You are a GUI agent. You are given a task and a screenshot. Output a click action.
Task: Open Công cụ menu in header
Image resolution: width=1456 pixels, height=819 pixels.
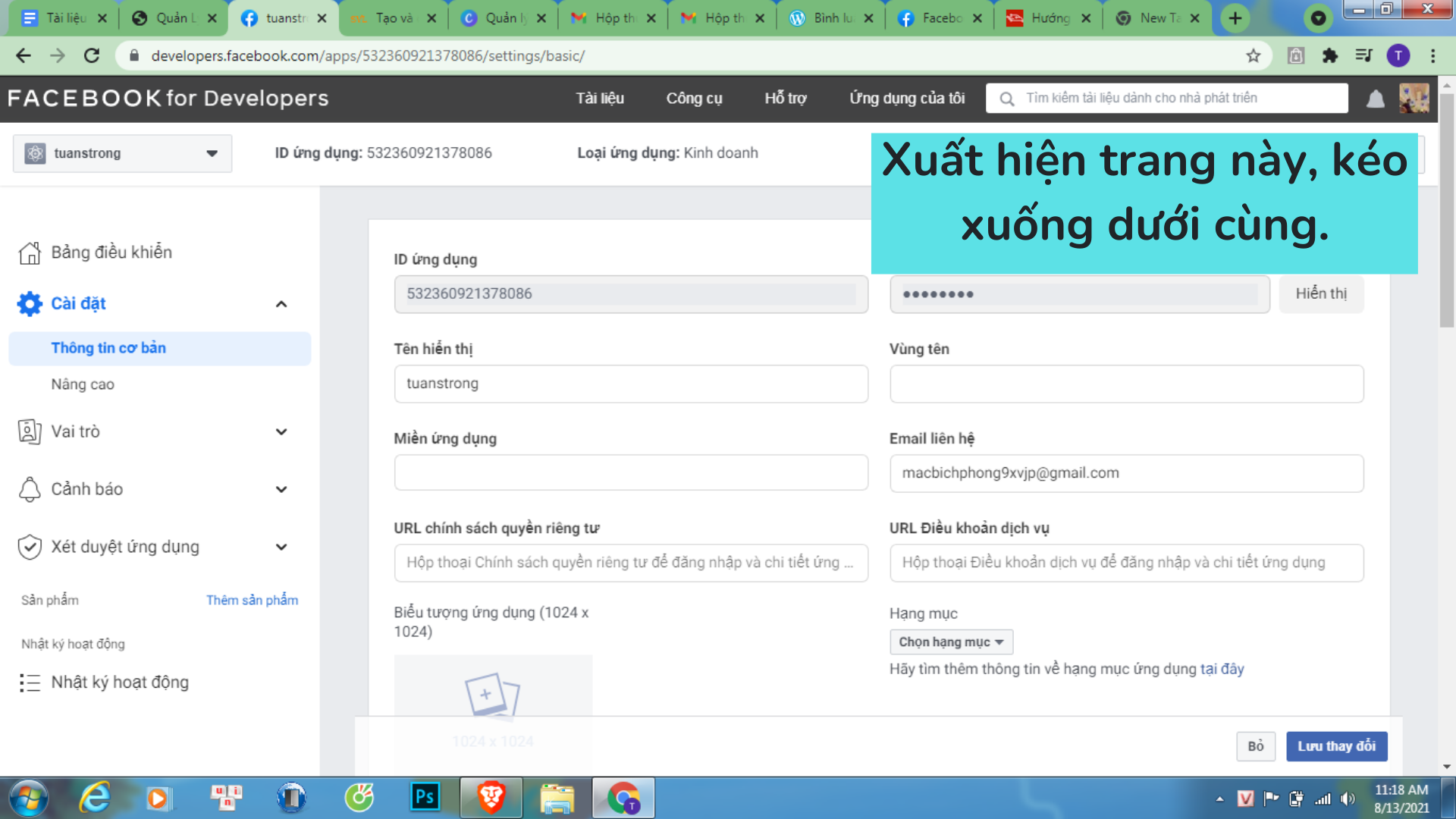(x=694, y=99)
